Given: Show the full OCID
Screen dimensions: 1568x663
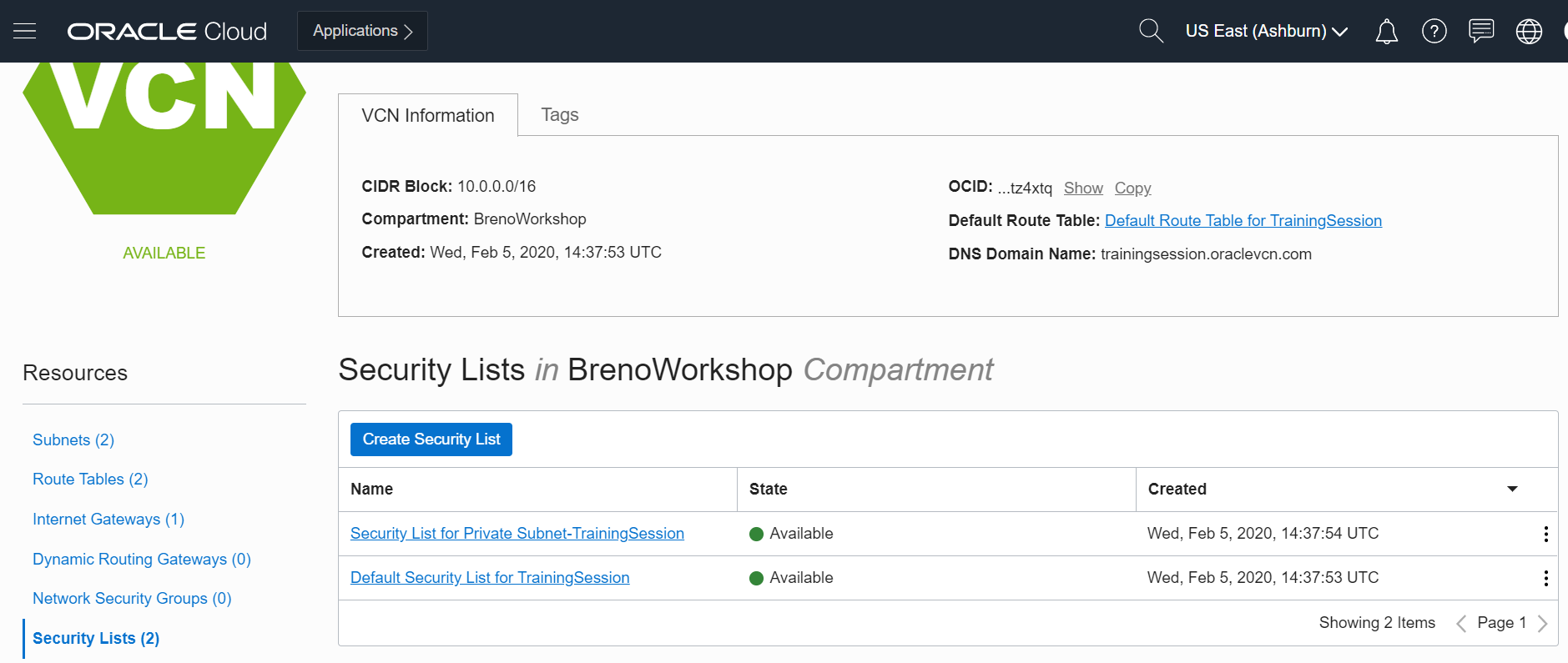Looking at the screenshot, I should [1083, 188].
